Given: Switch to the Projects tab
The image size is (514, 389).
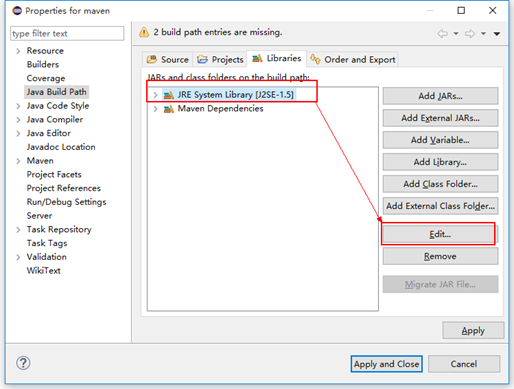Looking at the screenshot, I should tap(220, 59).
